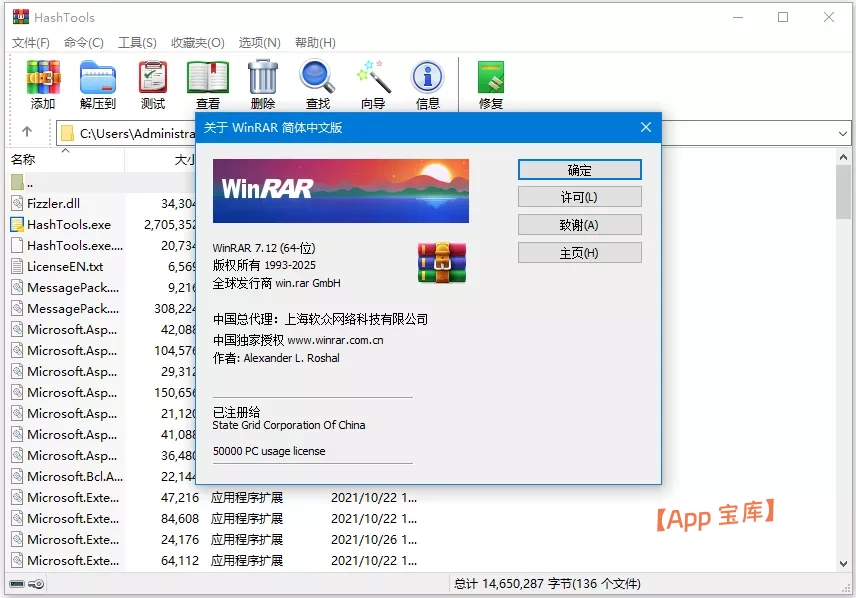Screen dimensions: 856x598
Task: Expand the address bar path dropdown
Action: [x=843, y=132]
